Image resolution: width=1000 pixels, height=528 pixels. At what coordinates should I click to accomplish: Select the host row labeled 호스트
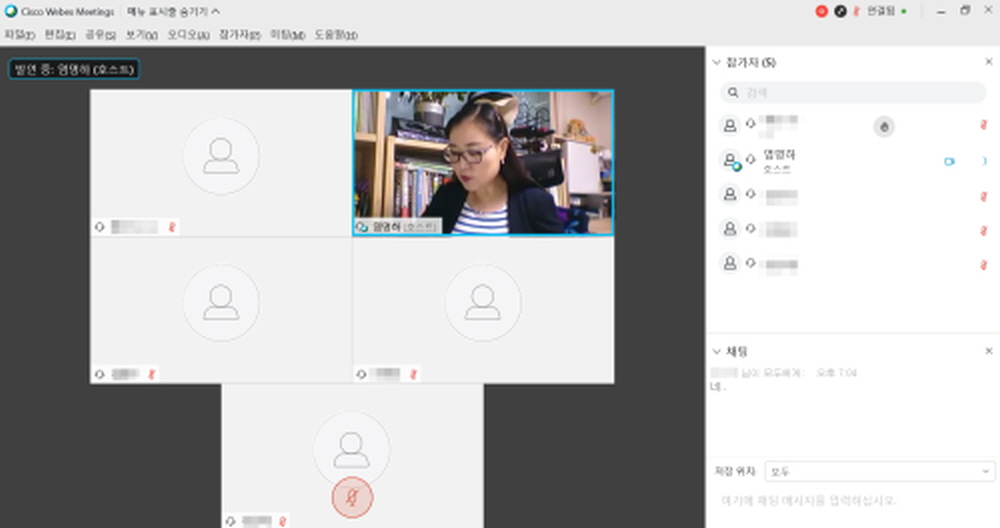(853, 161)
